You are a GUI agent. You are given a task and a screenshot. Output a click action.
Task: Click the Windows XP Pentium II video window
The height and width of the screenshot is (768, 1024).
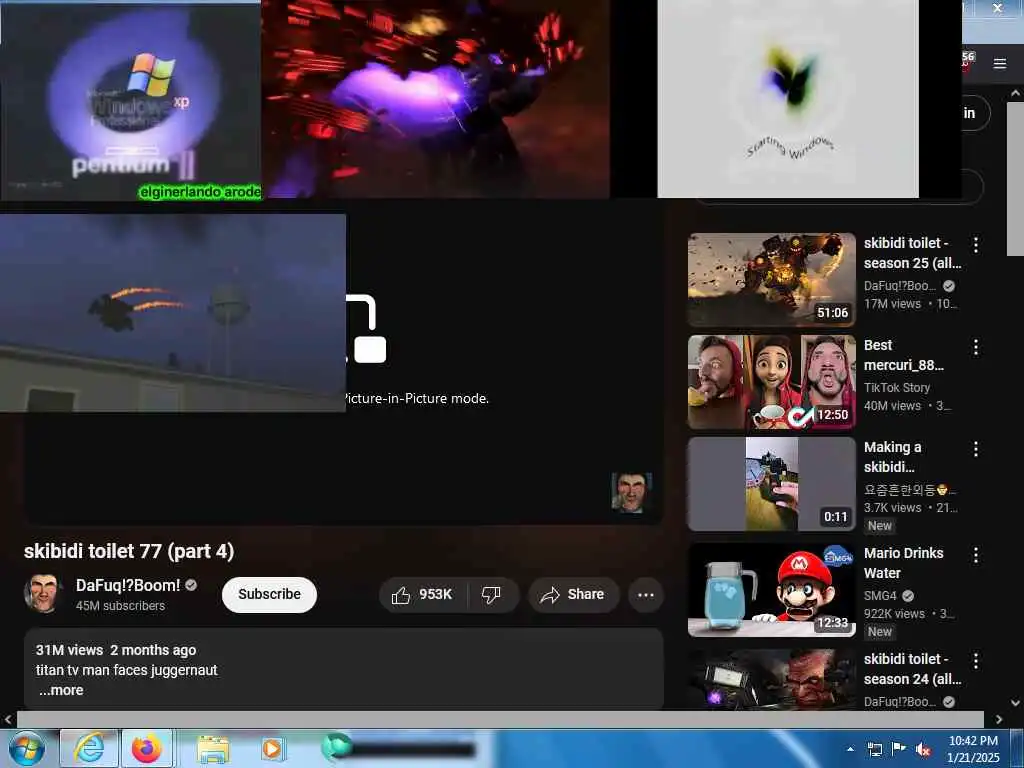(x=131, y=100)
